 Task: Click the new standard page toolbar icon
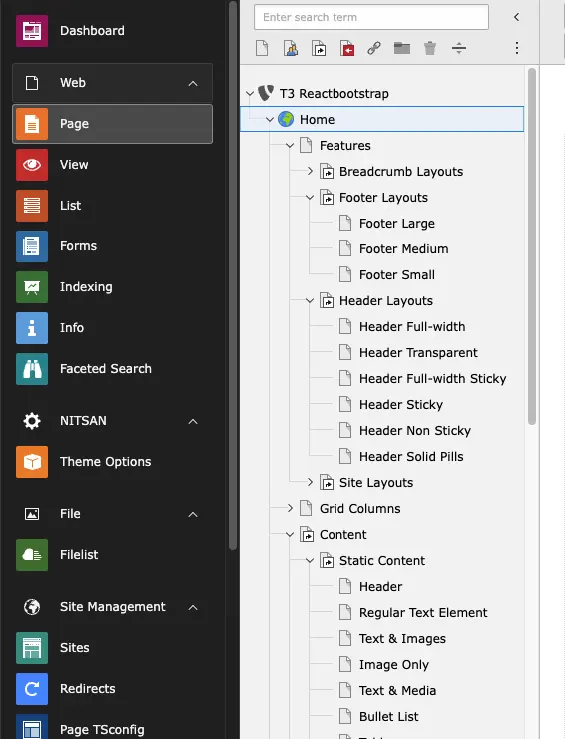(x=262, y=48)
